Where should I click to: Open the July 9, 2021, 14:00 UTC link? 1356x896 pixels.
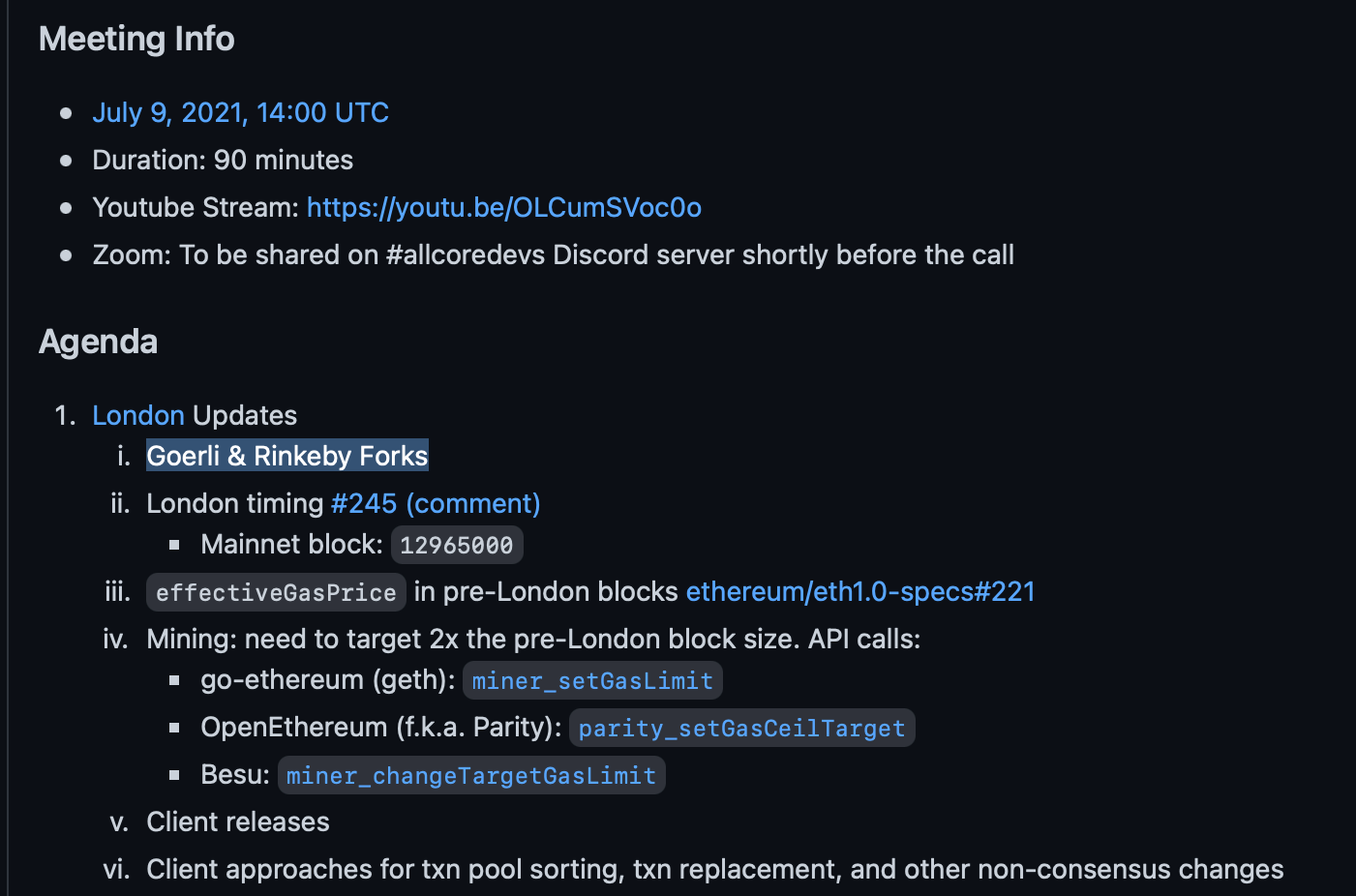240,113
